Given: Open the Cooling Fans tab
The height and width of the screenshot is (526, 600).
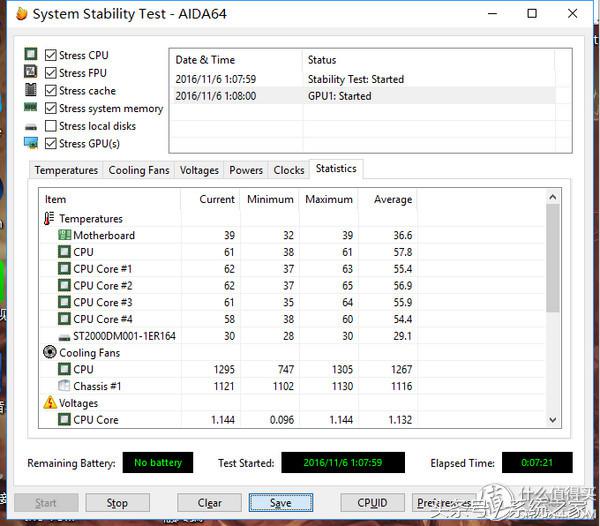Looking at the screenshot, I should click(x=139, y=170).
